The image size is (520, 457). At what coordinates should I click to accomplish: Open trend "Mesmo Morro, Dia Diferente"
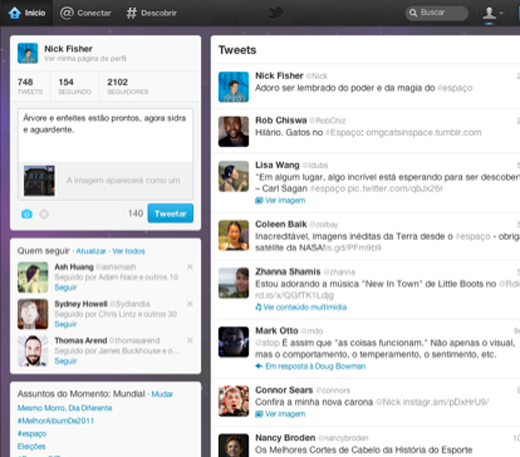pos(65,408)
